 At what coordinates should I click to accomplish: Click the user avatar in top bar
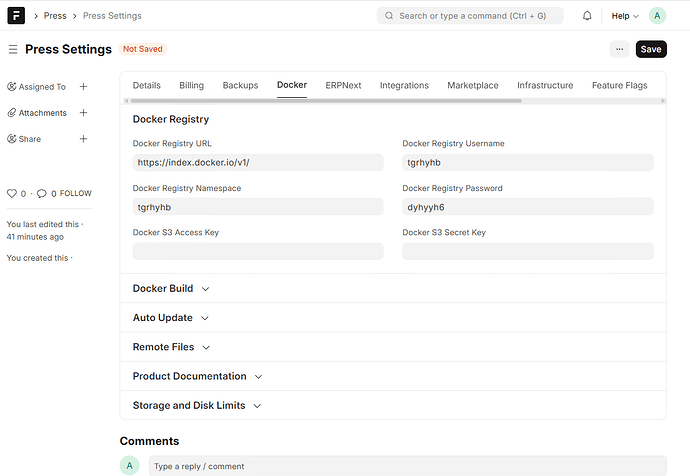pos(657,16)
